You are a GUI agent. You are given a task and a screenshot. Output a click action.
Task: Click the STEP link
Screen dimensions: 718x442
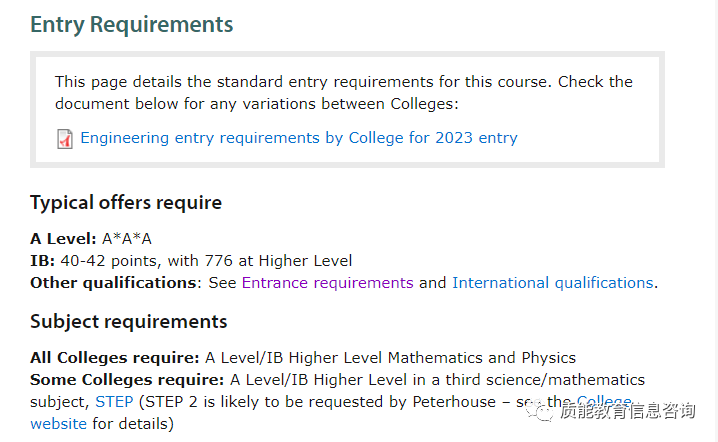pos(114,402)
